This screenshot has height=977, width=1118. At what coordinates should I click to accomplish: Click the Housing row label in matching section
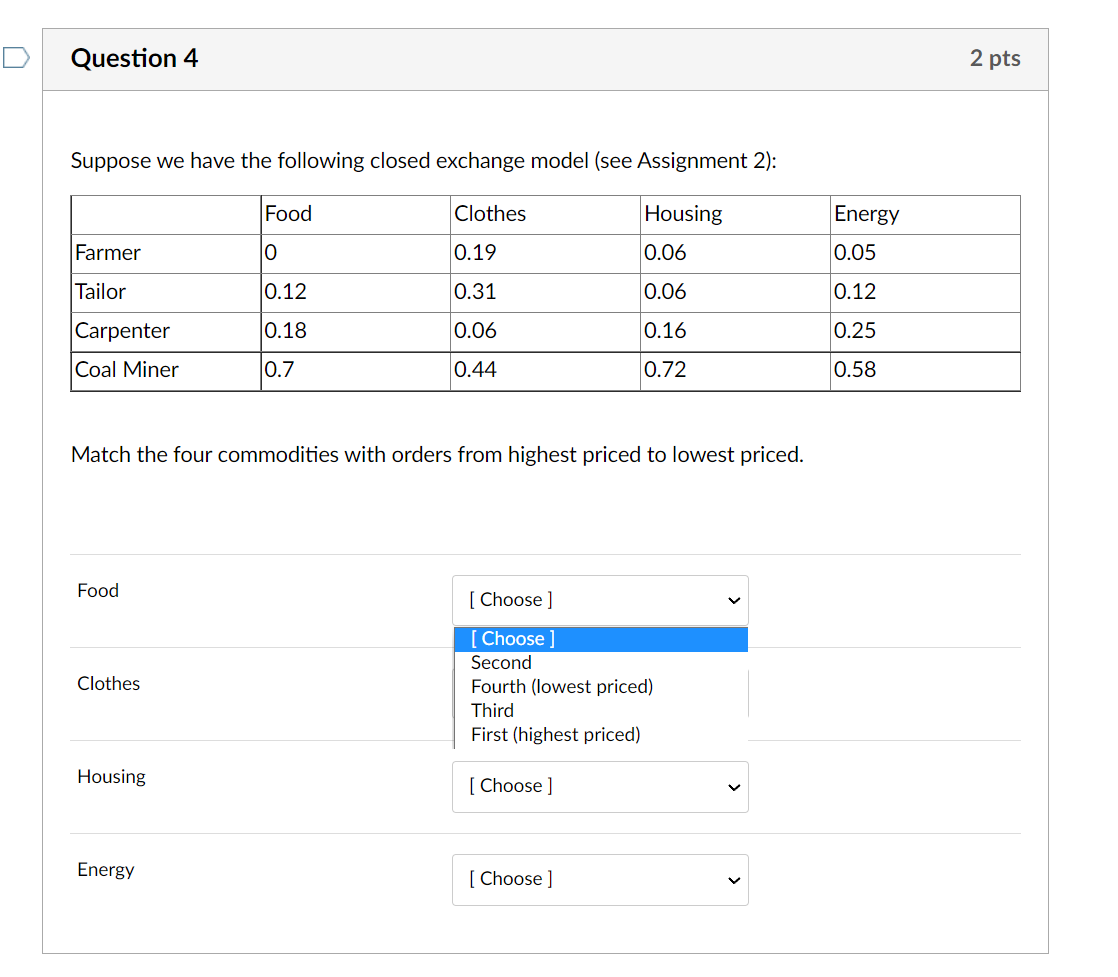pos(111,777)
